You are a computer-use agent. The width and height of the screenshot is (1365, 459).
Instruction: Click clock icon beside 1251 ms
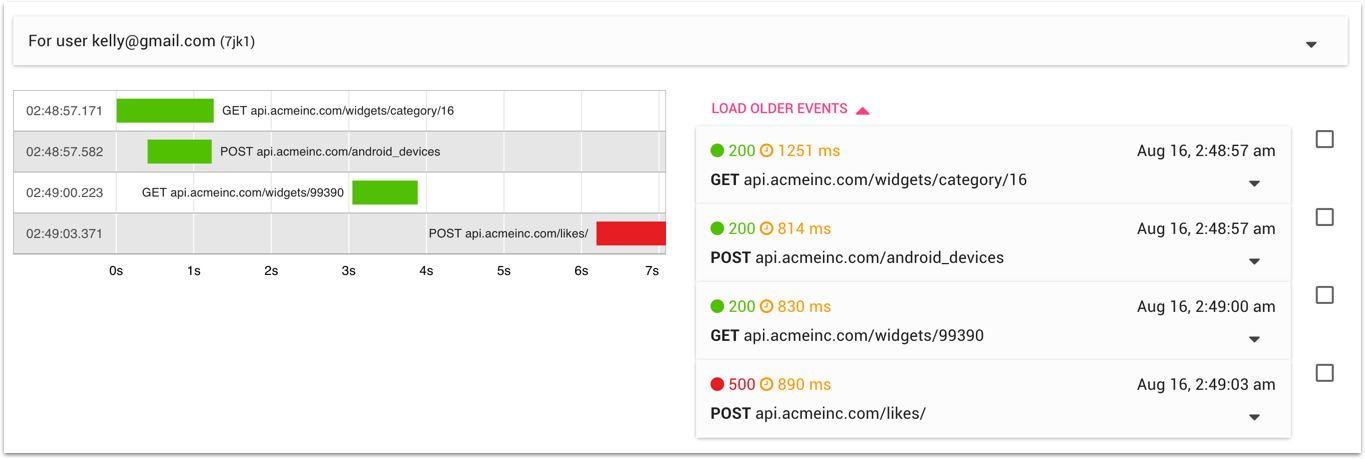[x=767, y=151]
